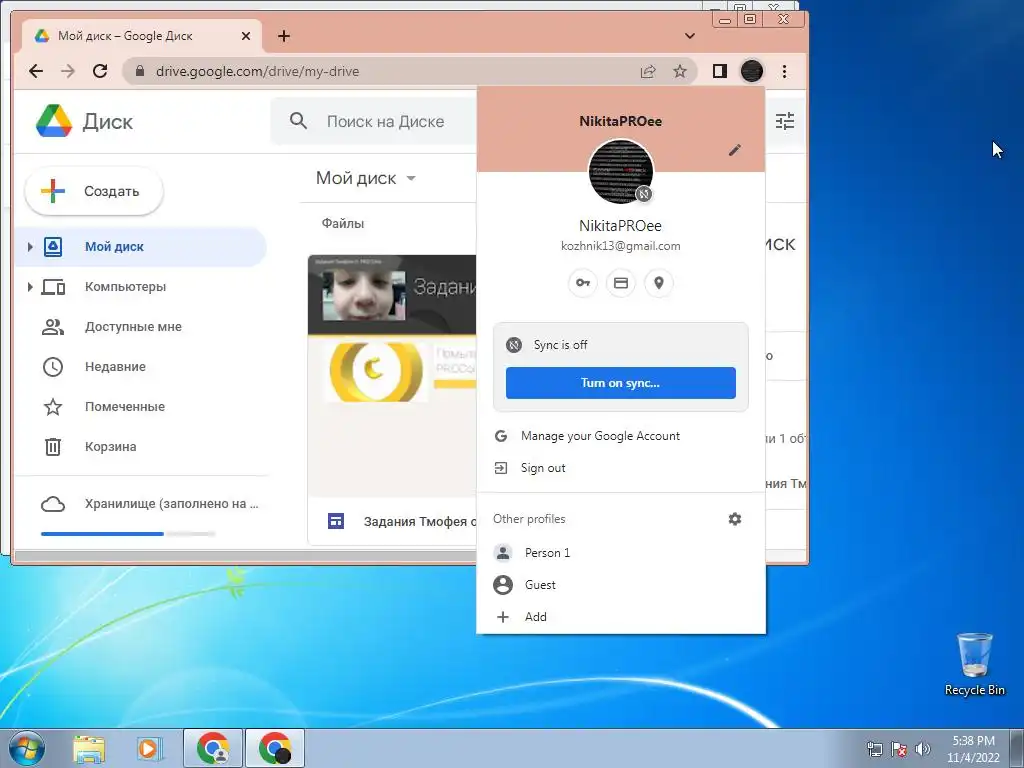
Task: Open the Мой диск header dropdown
Action: [x=411, y=178]
